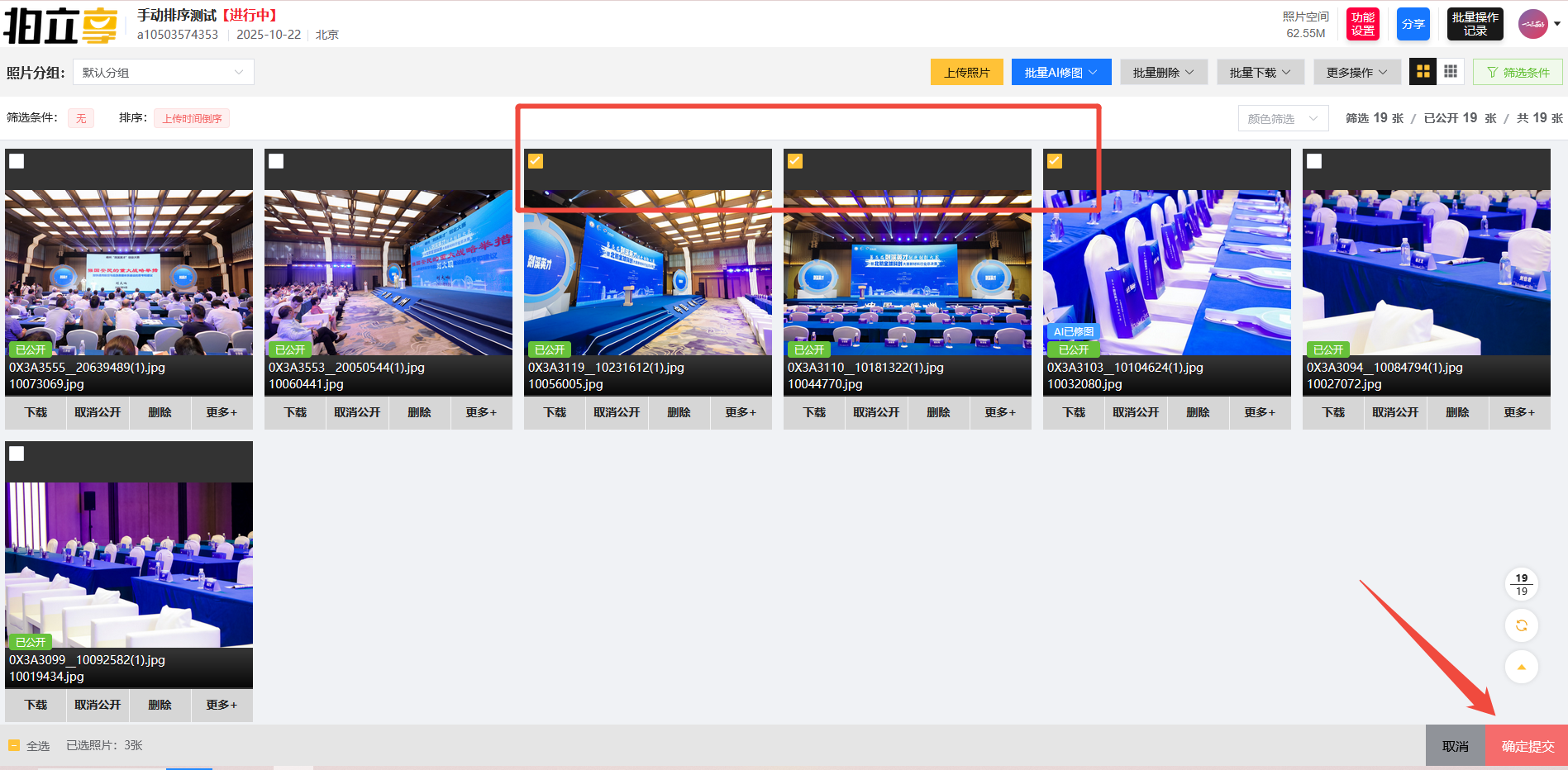Open the 颜色筛选 color filter dropdown
1568x770 pixels.
click(1282, 119)
